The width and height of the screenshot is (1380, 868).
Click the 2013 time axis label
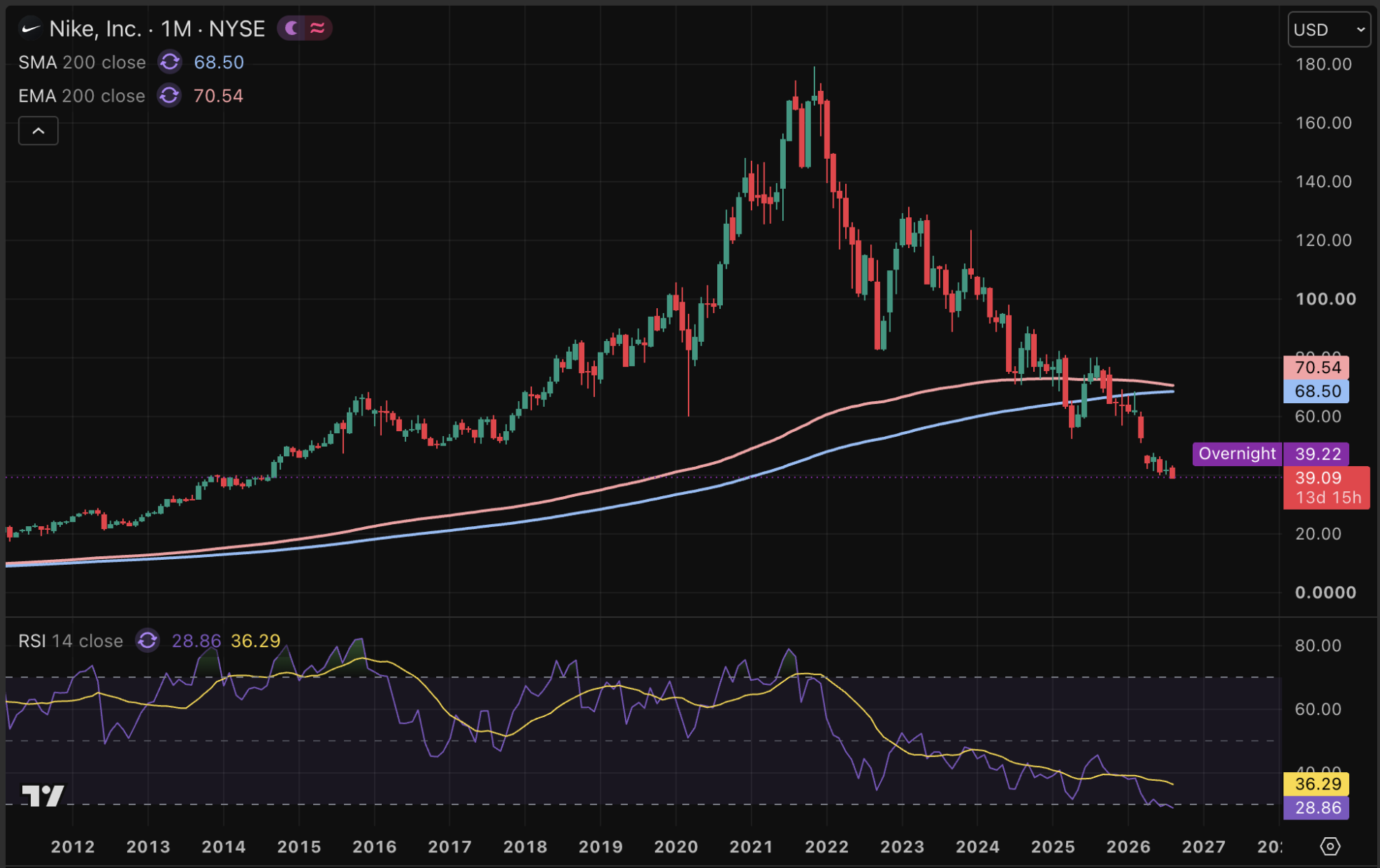coord(148,847)
